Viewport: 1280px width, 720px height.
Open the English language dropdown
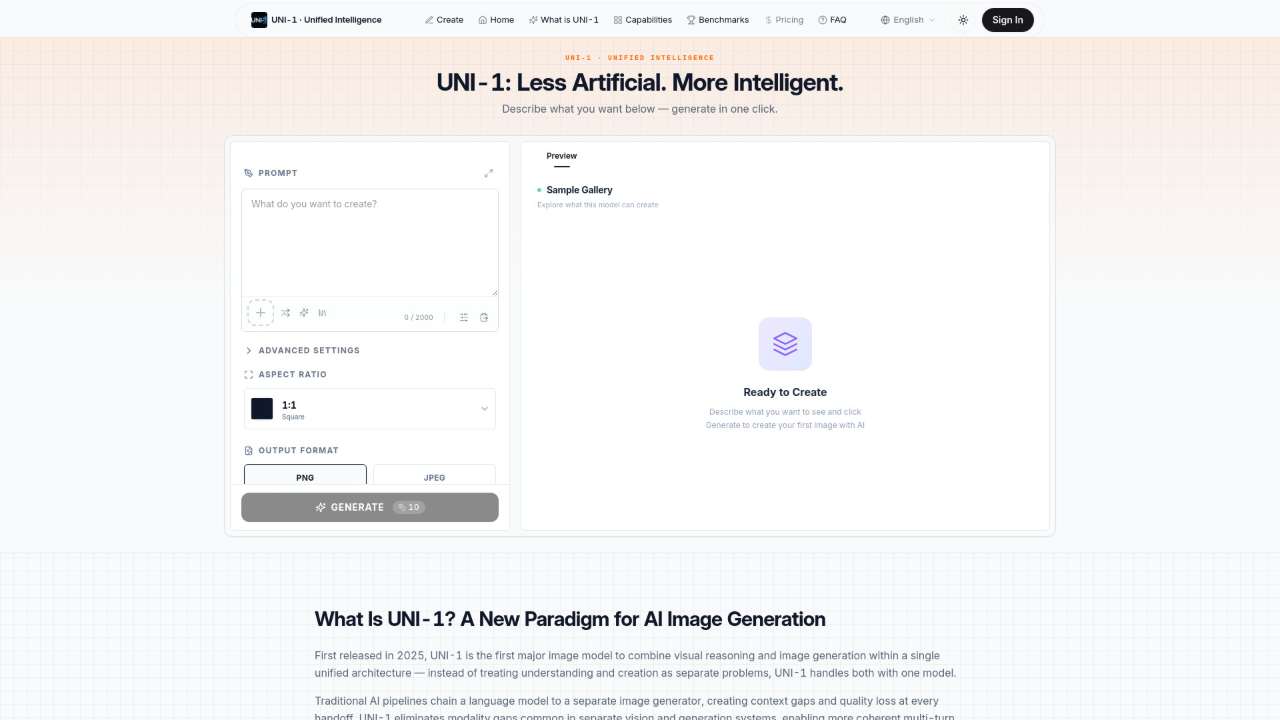click(x=908, y=20)
